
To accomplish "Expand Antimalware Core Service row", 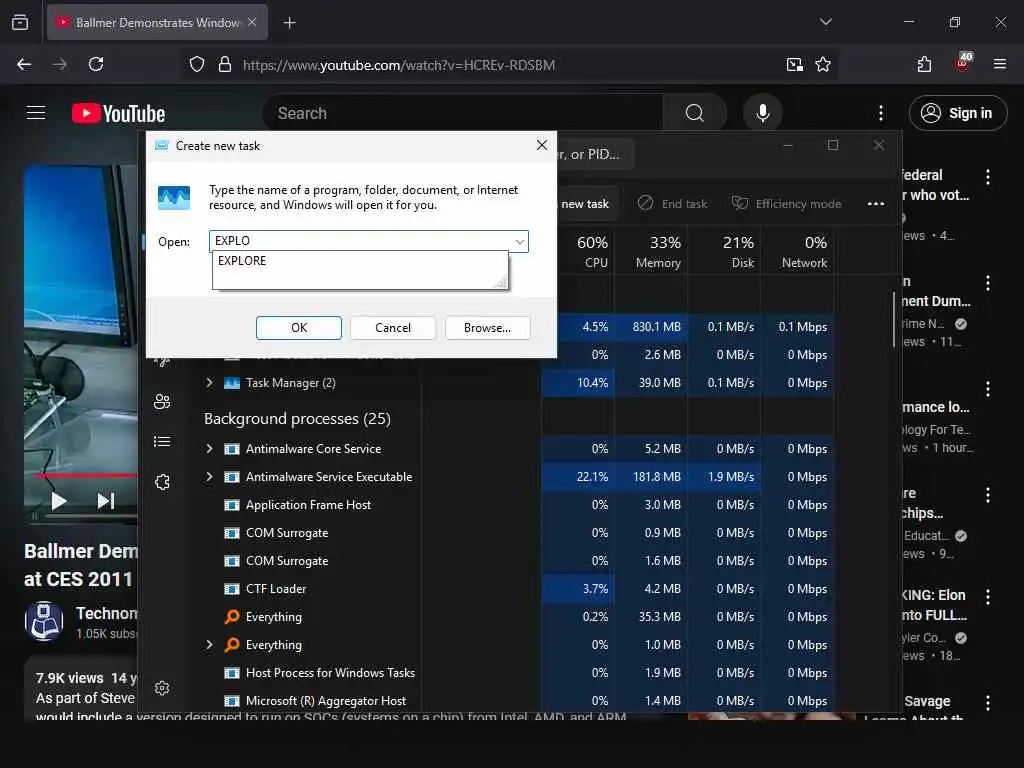I will (209, 449).
